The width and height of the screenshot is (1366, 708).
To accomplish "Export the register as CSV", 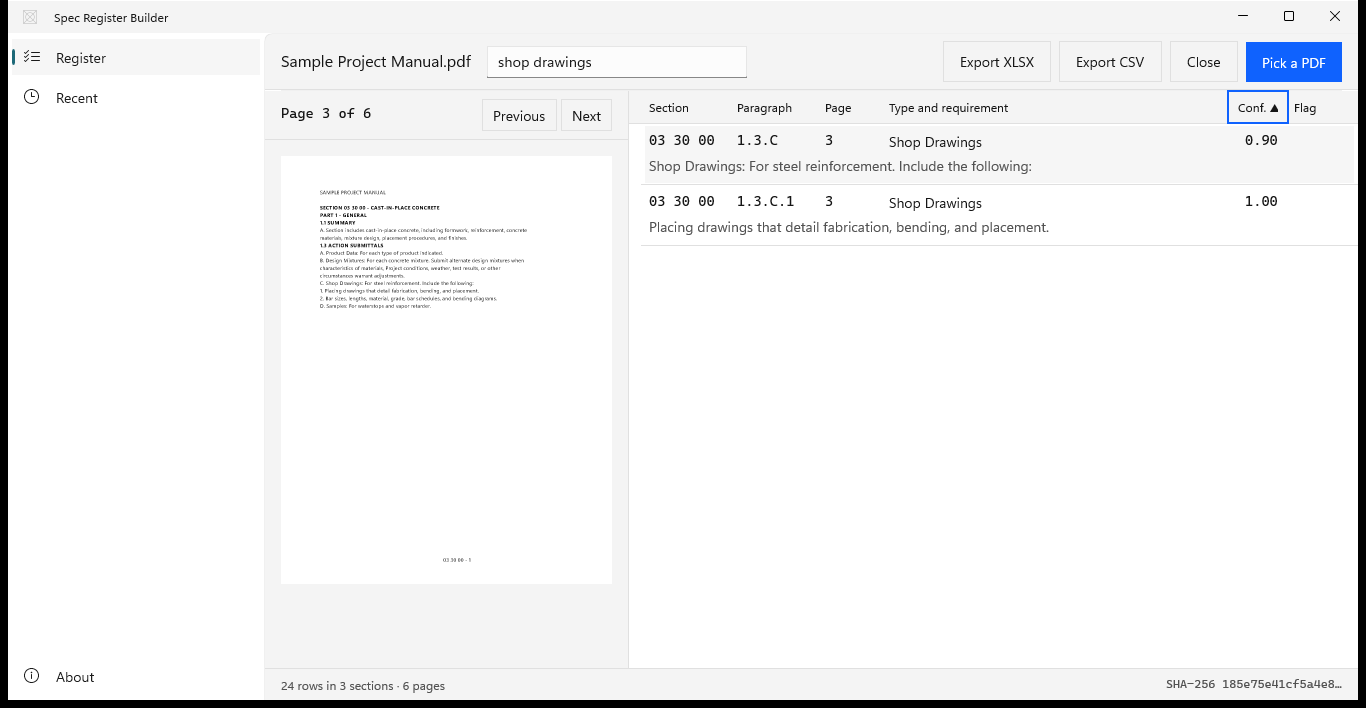I will [1110, 62].
